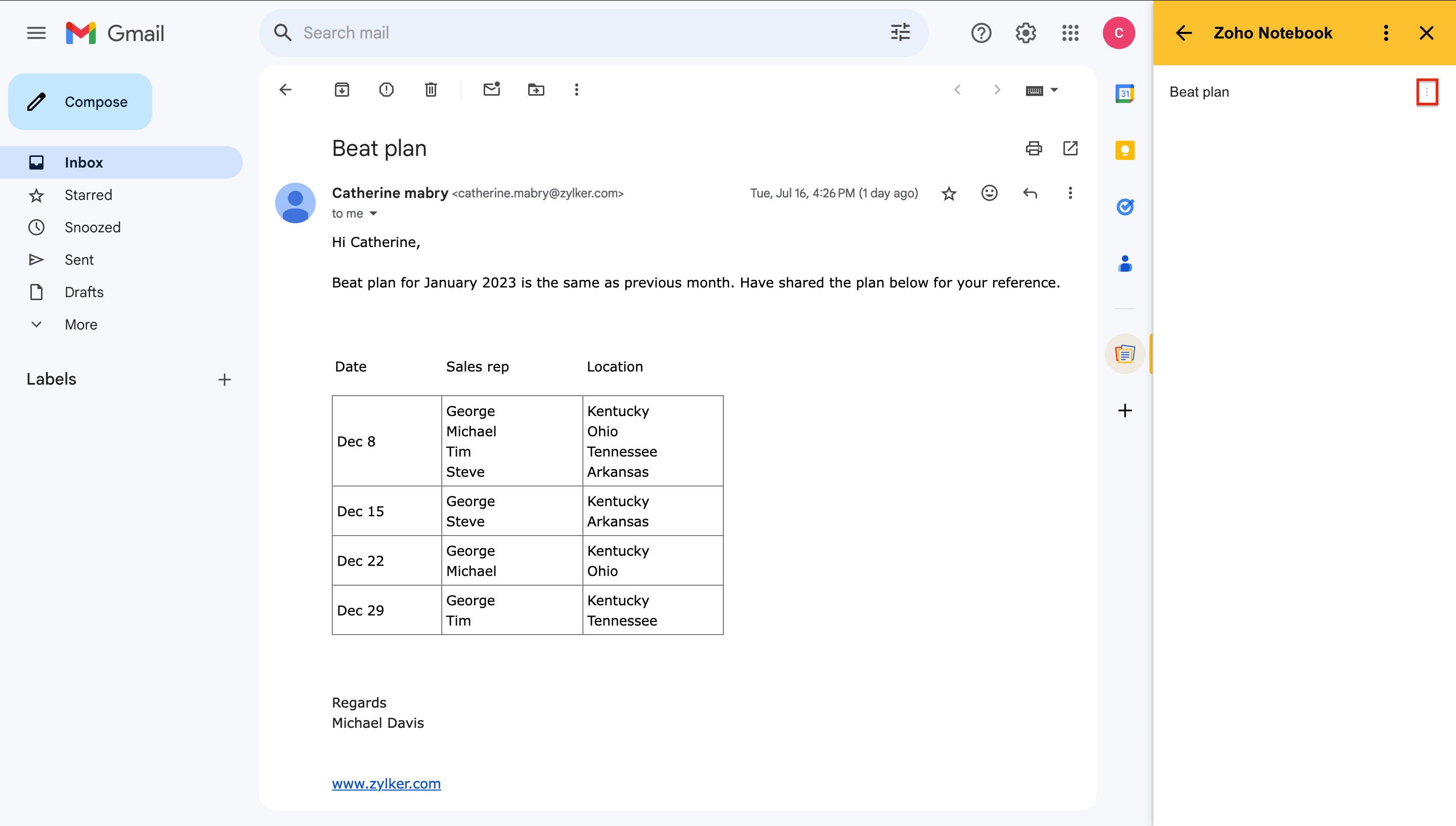The height and width of the screenshot is (826, 1456).
Task: Expand recipient details next to 'to me'
Action: tap(373, 214)
